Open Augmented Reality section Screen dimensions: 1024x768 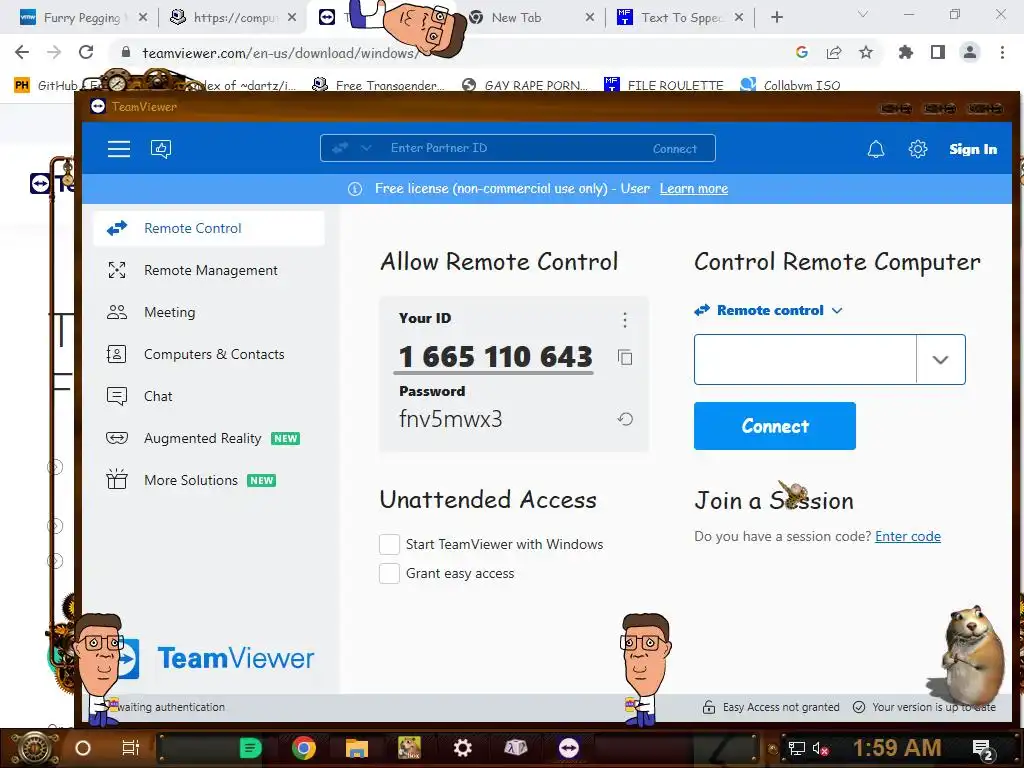coord(209,438)
